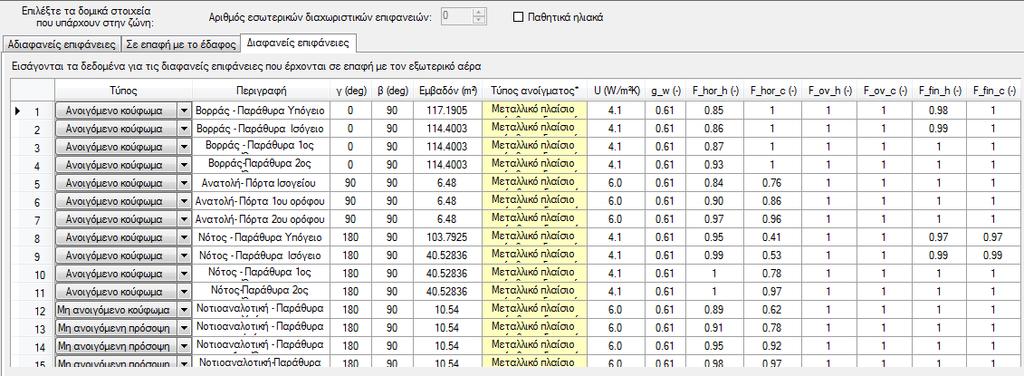Click area cell 103.7925
Screen dimensions: 1024x376
tap(449, 238)
